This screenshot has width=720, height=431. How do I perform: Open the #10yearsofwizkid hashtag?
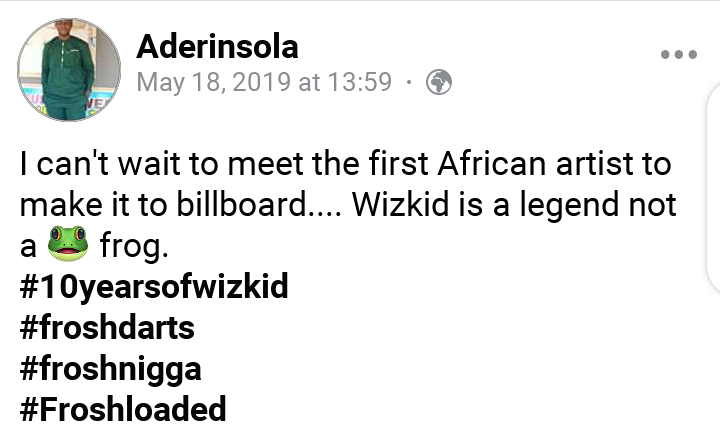coord(154,286)
